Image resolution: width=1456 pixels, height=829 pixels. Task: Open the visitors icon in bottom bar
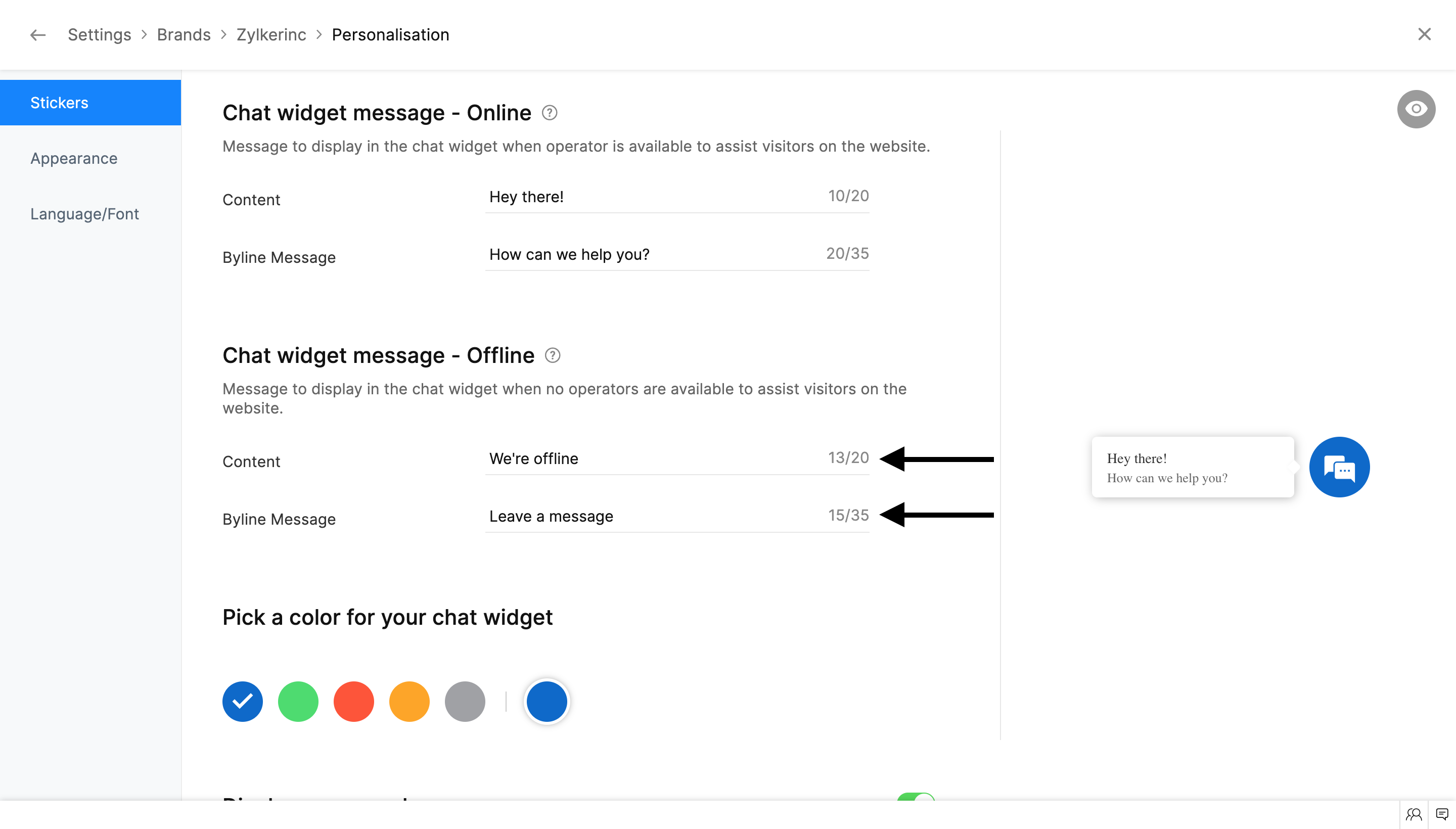pos(1414,814)
